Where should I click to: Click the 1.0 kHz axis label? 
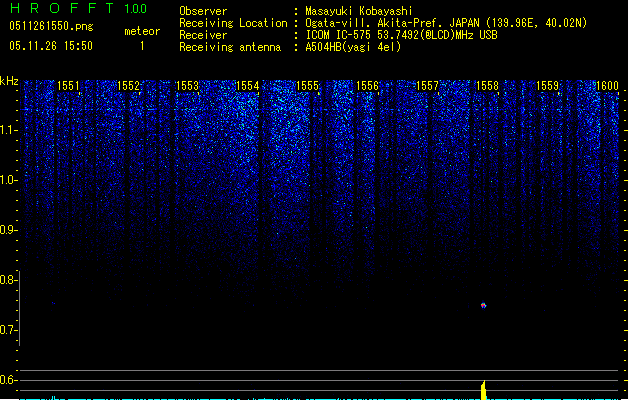pos(8,180)
